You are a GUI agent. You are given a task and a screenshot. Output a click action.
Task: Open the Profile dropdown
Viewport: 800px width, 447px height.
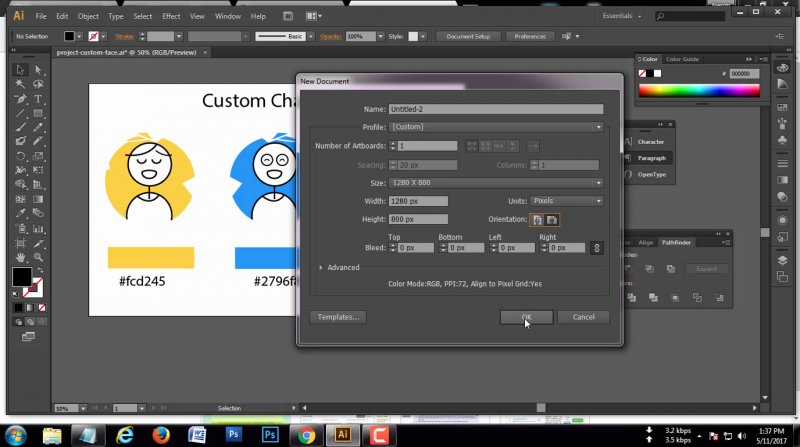point(496,127)
